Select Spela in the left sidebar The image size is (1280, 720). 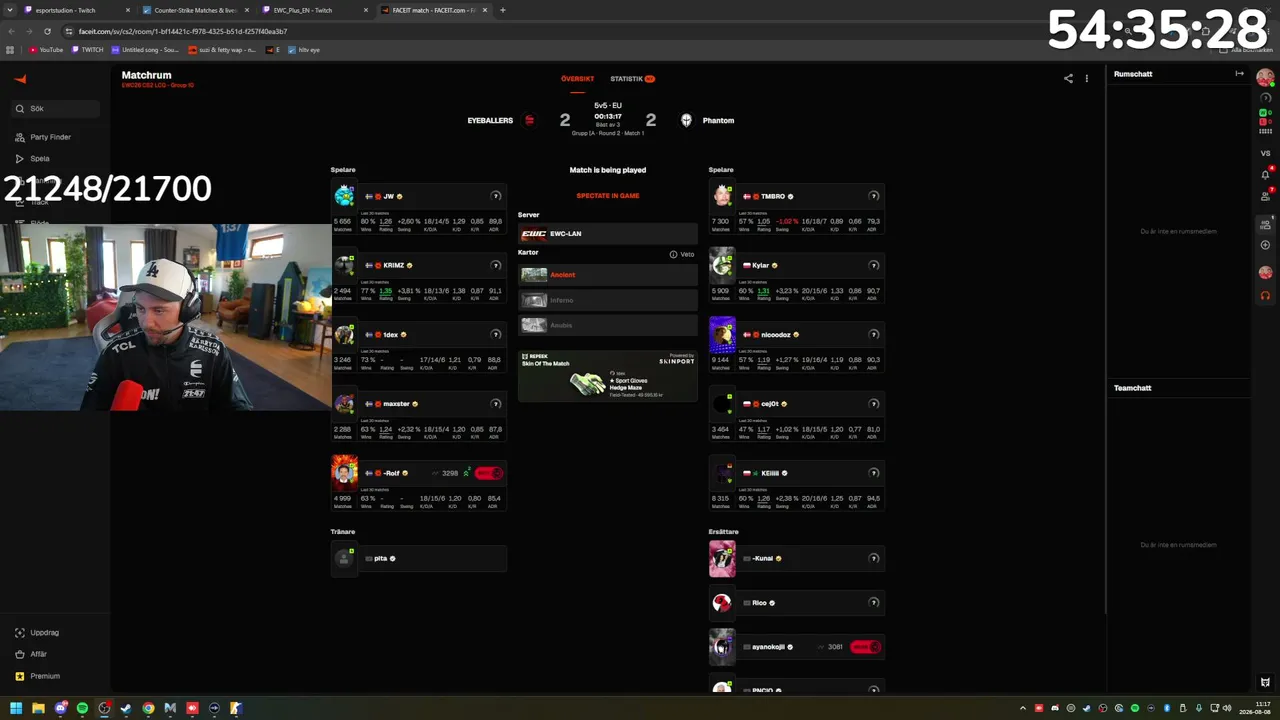(x=40, y=158)
